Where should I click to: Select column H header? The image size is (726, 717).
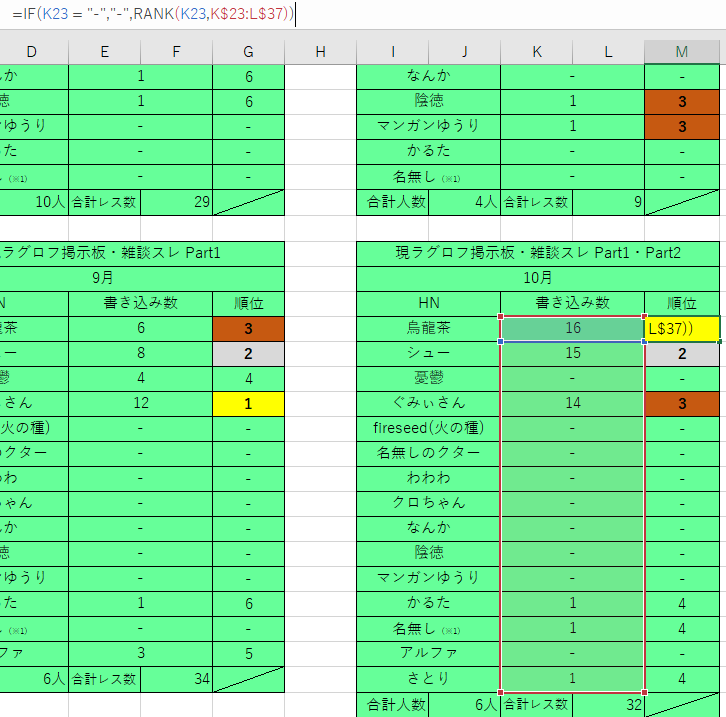tap(320, 51)
